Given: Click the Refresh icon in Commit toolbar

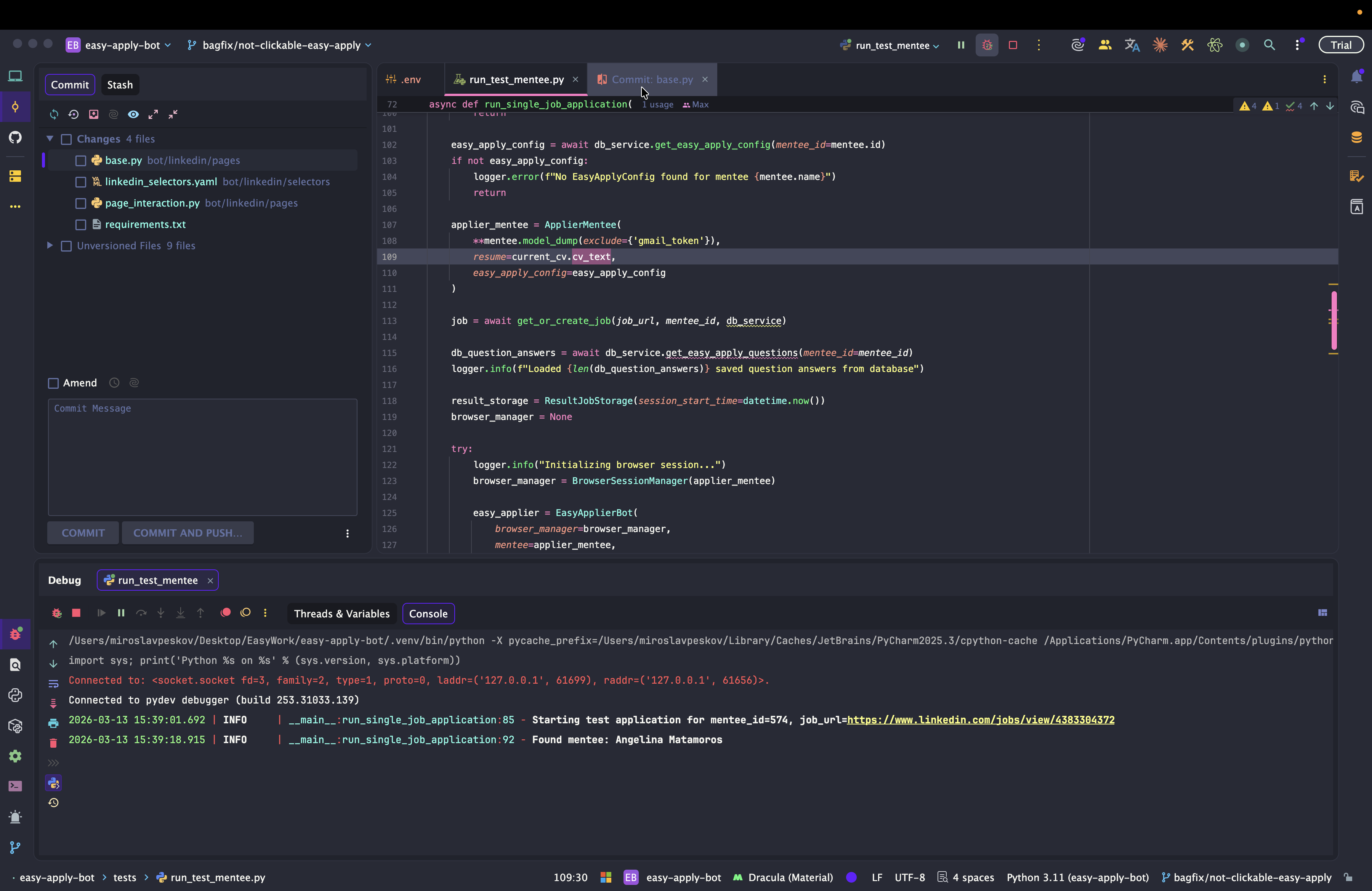Looking at the screenshot, I should pyautogui.click(x=54, y=114).
